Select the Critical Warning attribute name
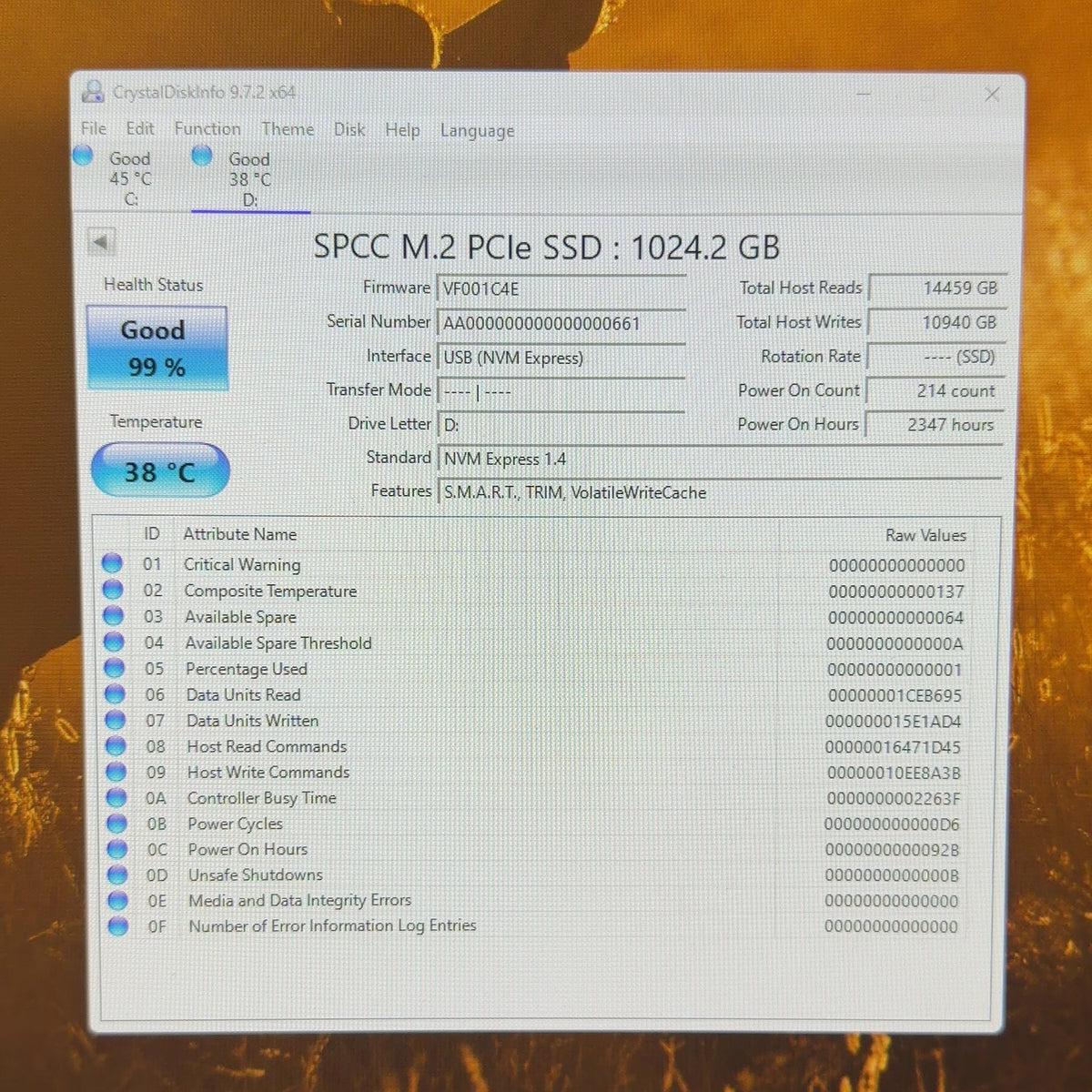The image size is (1092, 1092). 242,564
